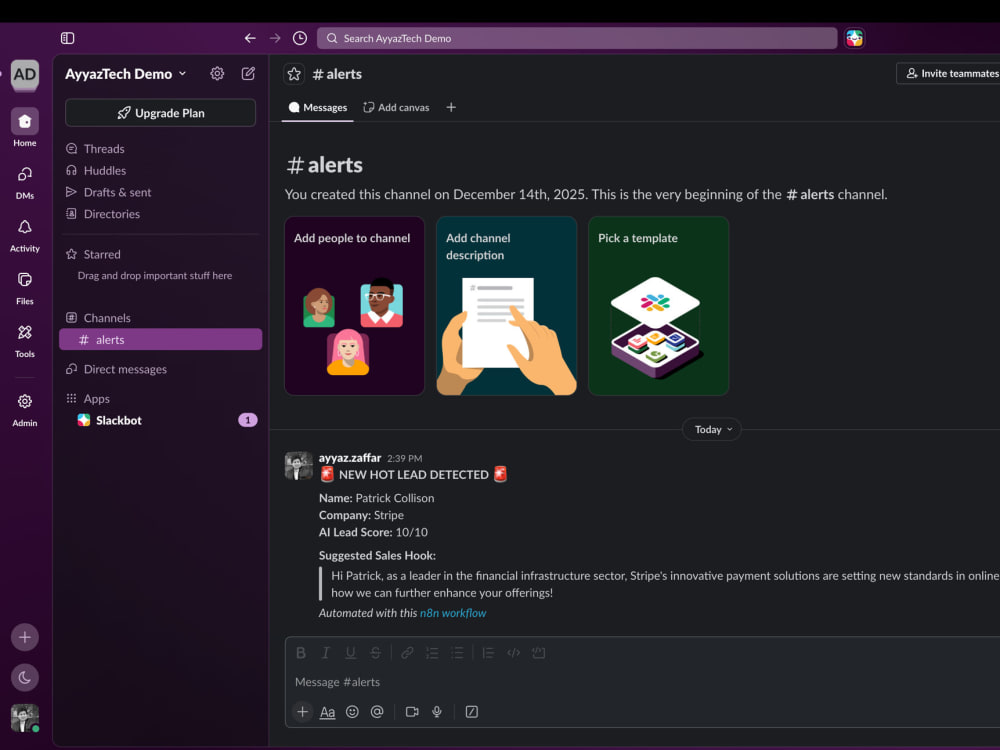
Task: Click the Invite teammates button
Action: click(x=950, y=73)
